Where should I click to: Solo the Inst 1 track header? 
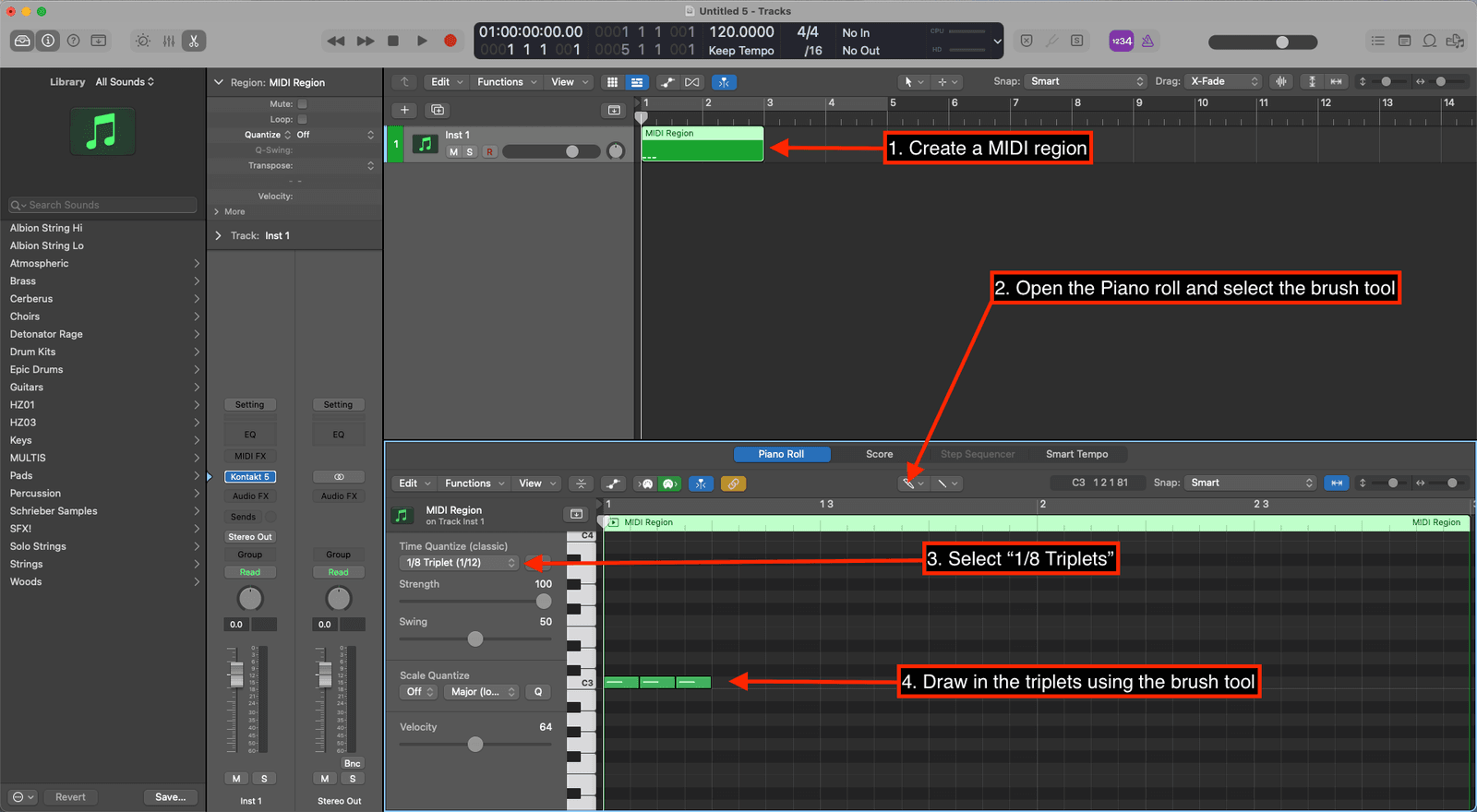click(x=469, y=152)
